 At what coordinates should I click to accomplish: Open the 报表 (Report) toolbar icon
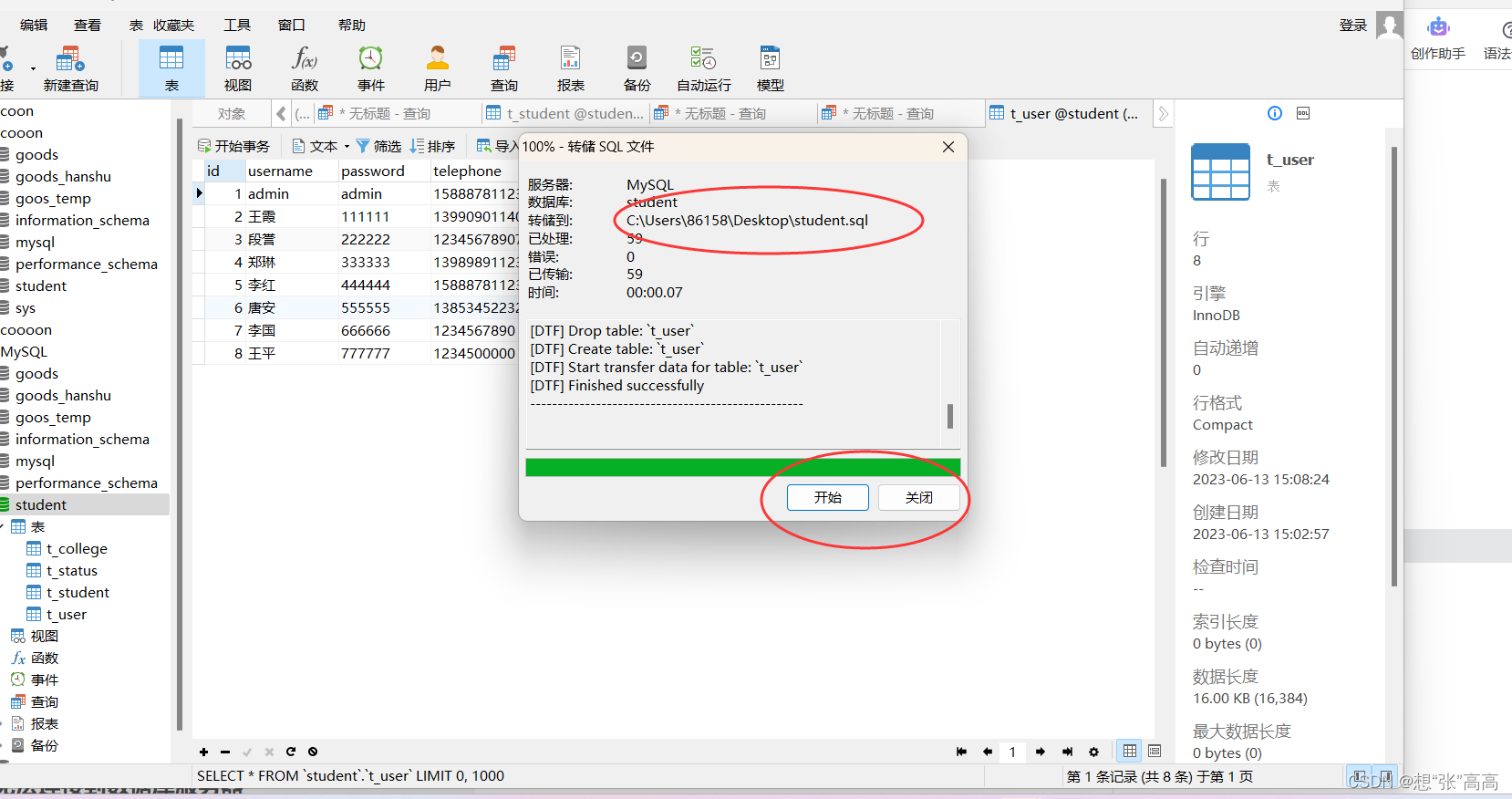(571, 68)
